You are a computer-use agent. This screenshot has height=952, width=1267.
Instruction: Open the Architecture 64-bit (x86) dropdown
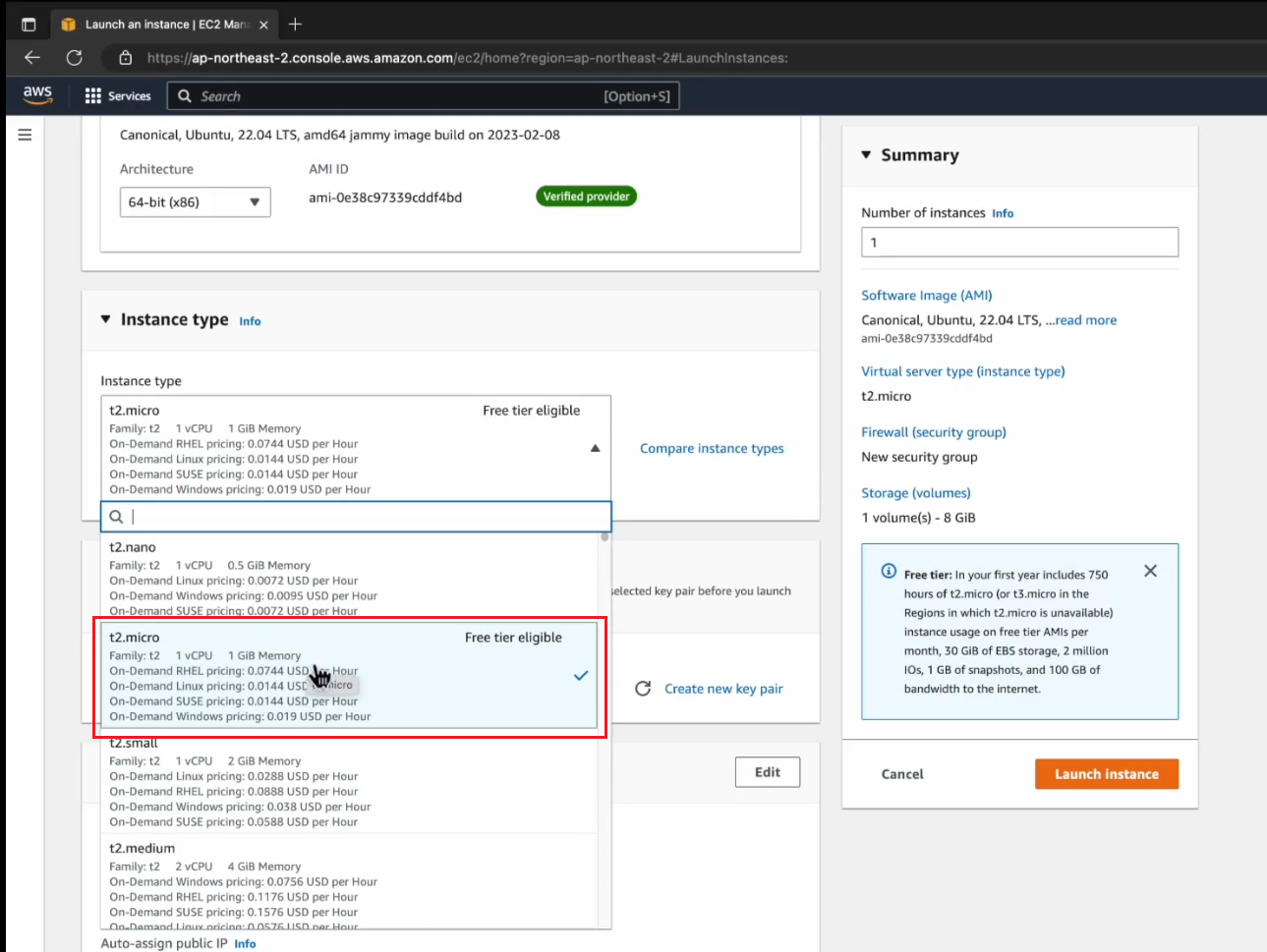pyautogui.click(x=195, y=202)
